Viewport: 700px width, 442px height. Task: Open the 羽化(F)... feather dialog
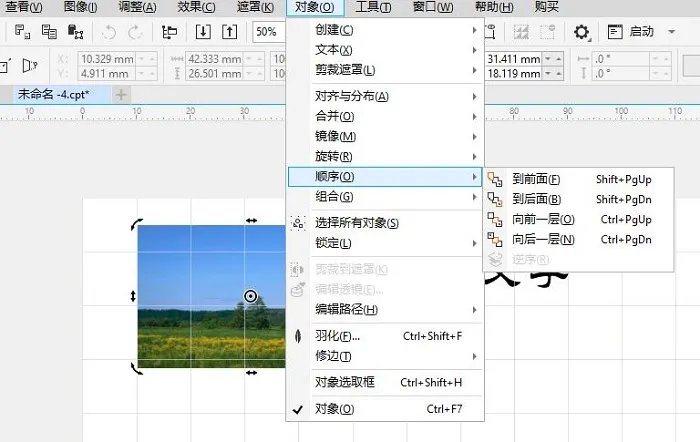click(x=385, y=336)
